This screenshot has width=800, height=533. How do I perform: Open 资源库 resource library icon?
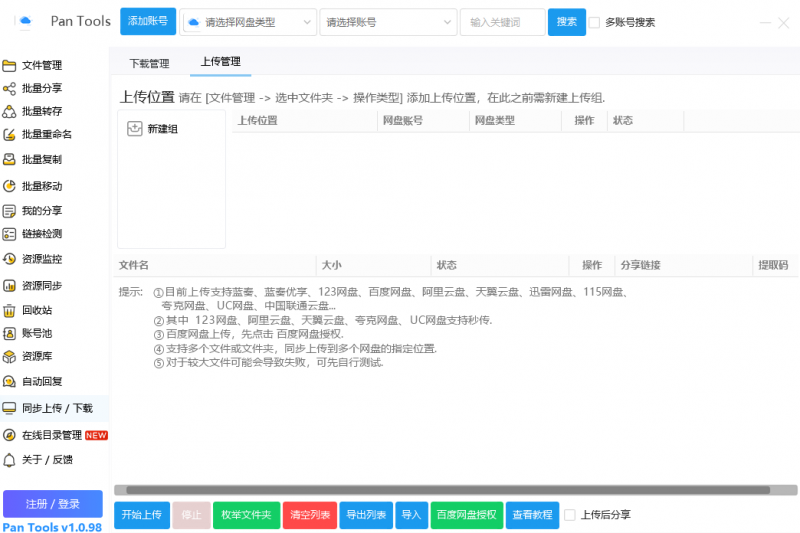click(9, 357)
